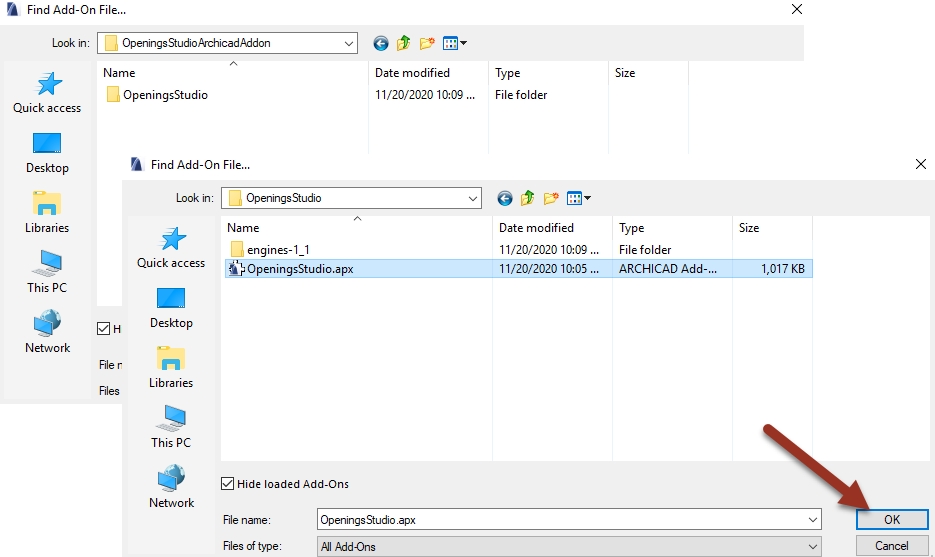Go back using the back dialog's back arrow
The height and width of the screenshot is (557, 935).
coord(380,43)
